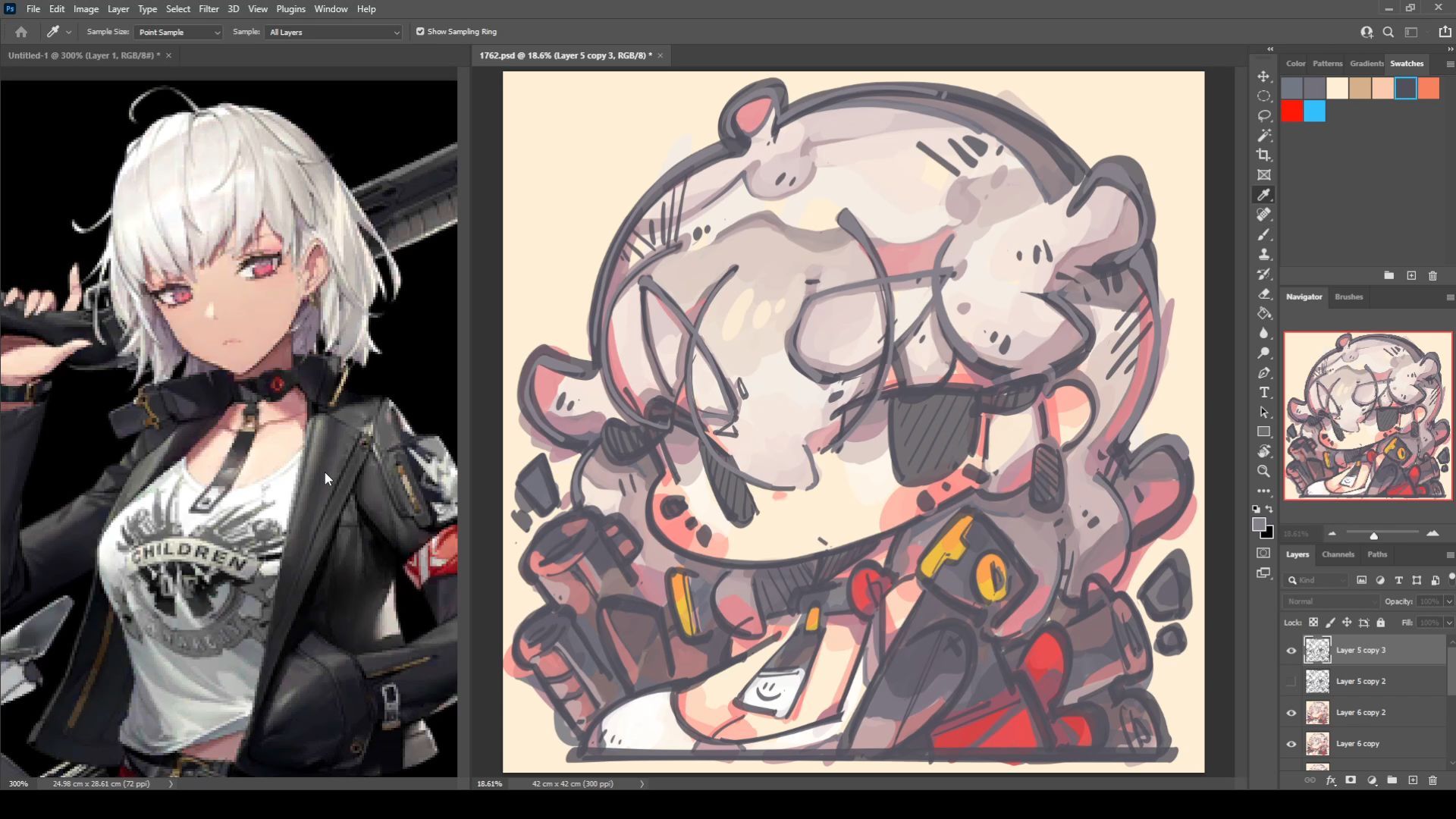The image size is (1456, 819).
Task: Open Opacity dropdown arrow
Action: click(x=1449, y=601)
